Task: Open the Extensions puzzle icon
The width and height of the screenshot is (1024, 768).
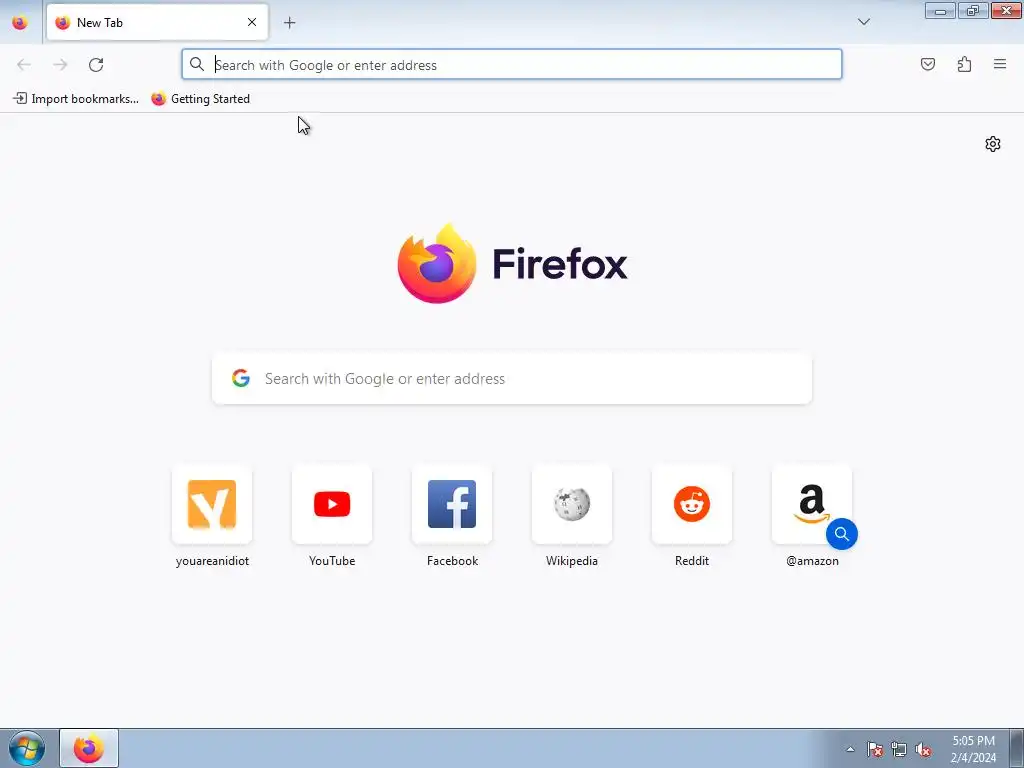Action: coord(964,64)
